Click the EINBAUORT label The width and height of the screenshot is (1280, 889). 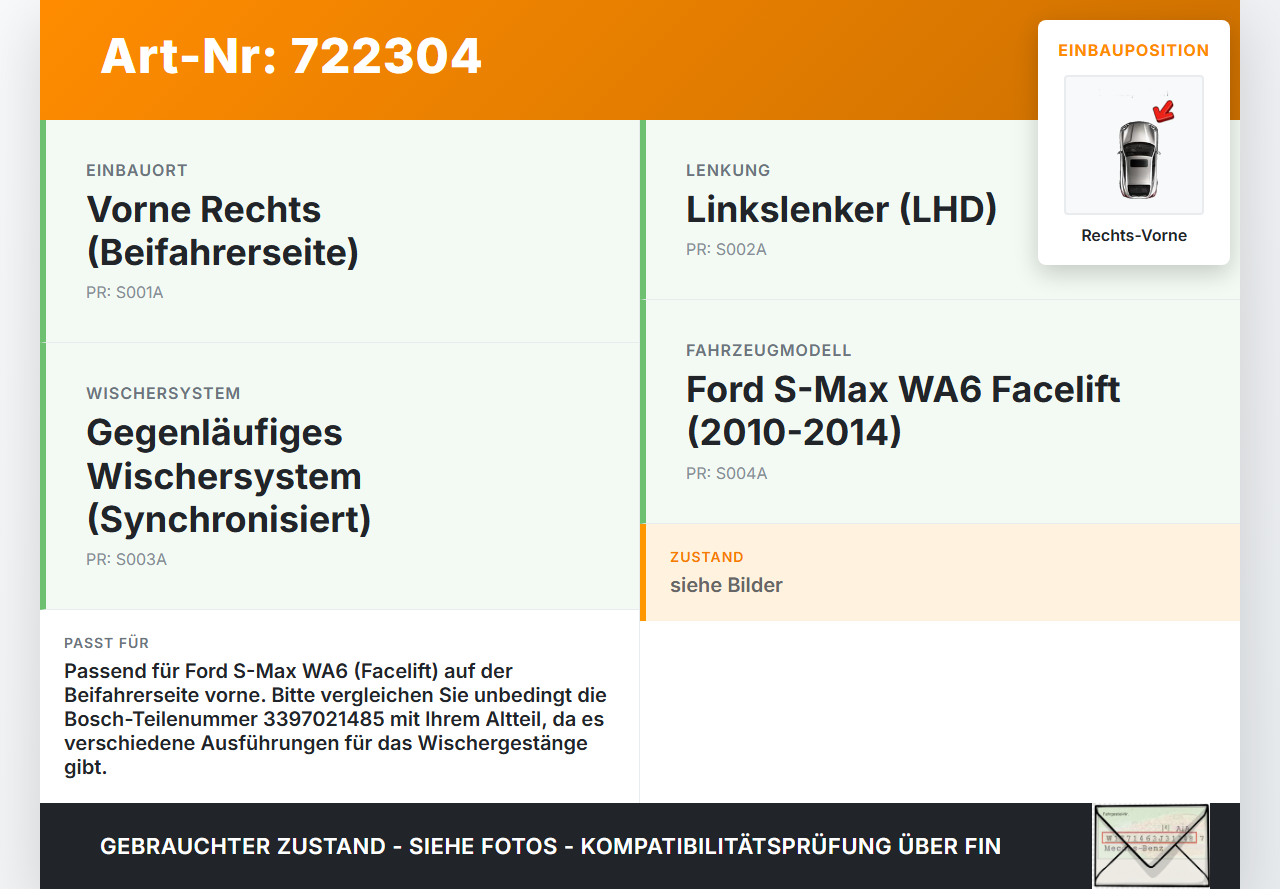tap(137, 171)
